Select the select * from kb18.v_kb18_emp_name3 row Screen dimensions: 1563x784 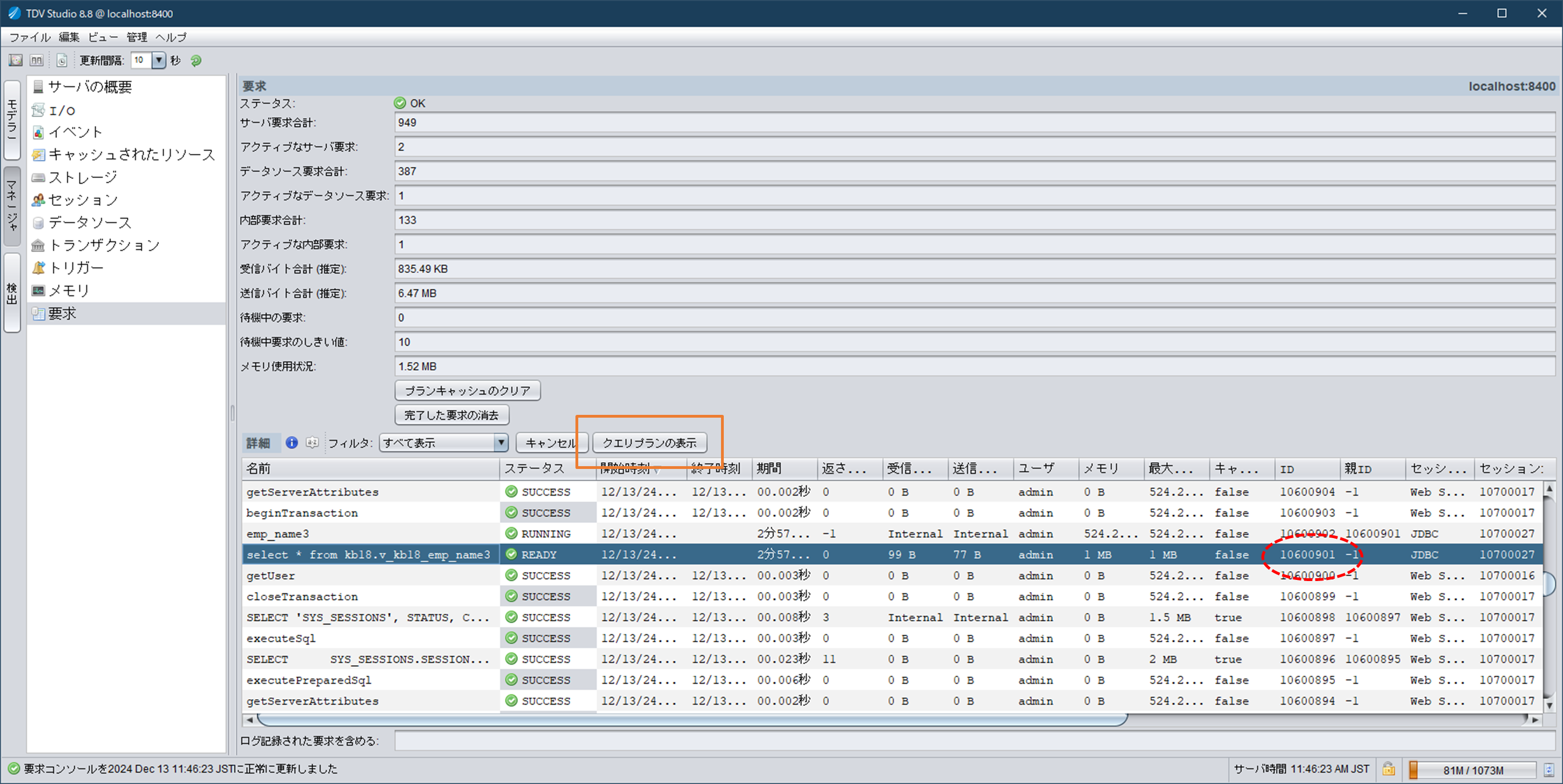click(x=892, y=555)
